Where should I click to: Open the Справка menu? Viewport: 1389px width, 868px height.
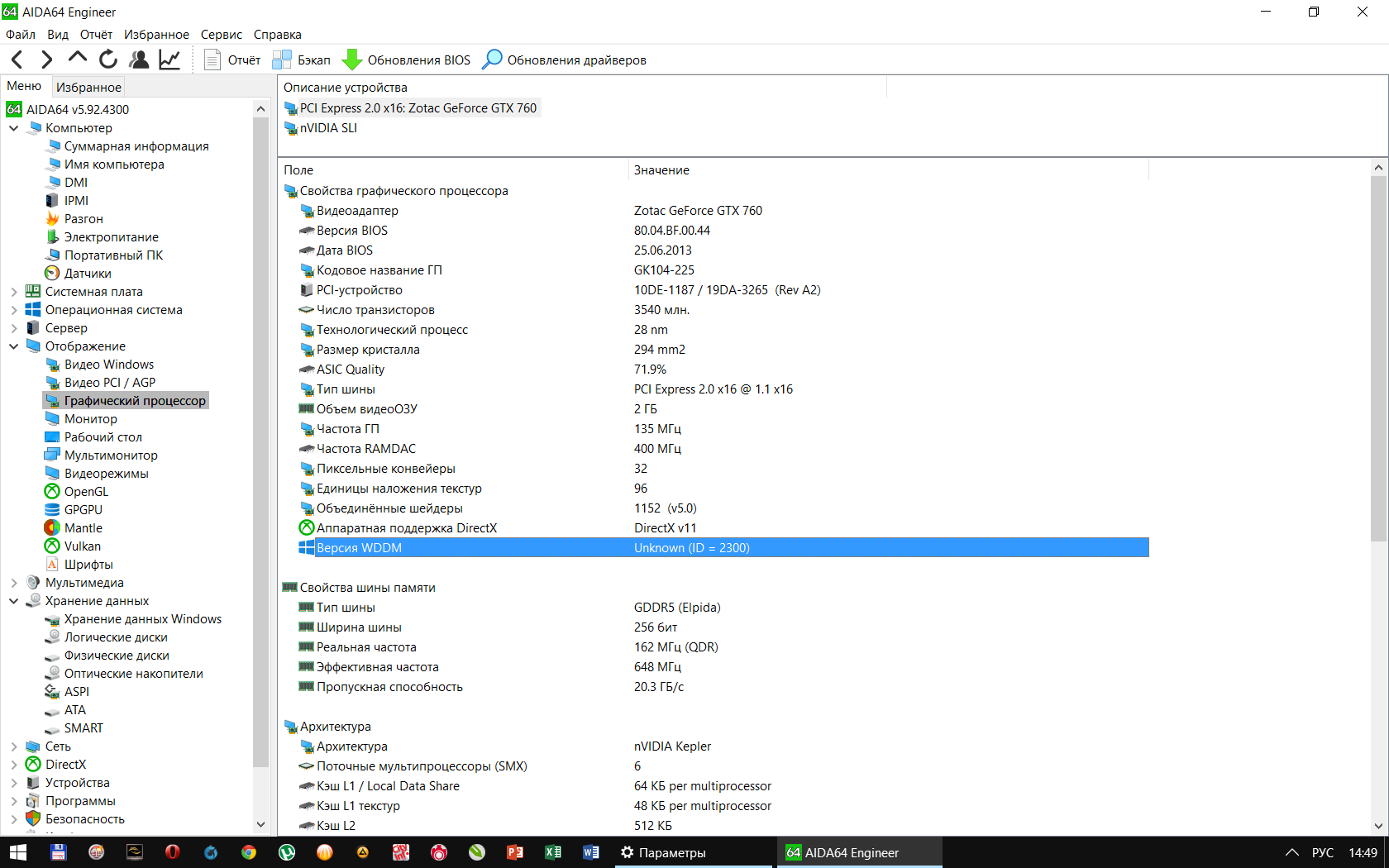(277, 35)
